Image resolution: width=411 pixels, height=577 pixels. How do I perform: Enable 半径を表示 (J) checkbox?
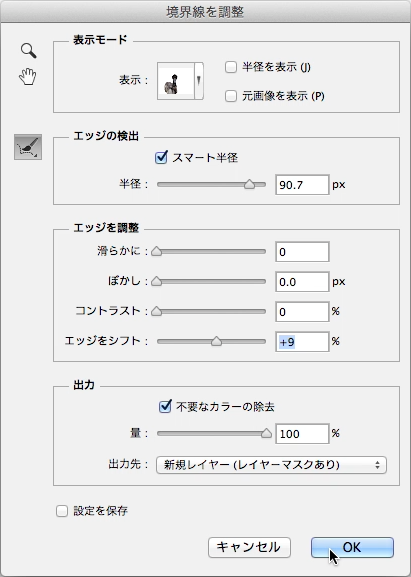[x=231, y=67]
